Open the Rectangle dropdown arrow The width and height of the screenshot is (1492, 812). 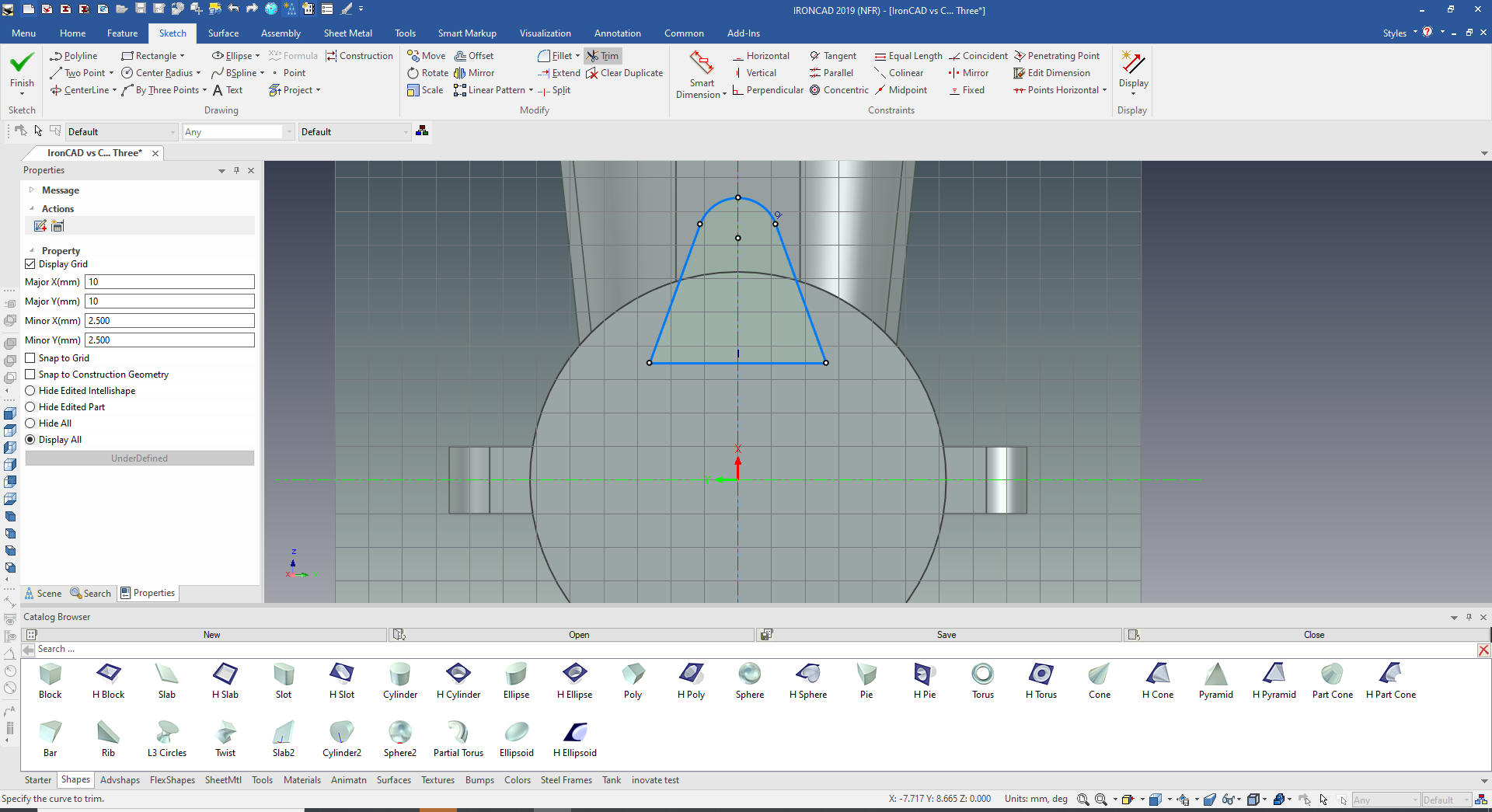point(183,56)
